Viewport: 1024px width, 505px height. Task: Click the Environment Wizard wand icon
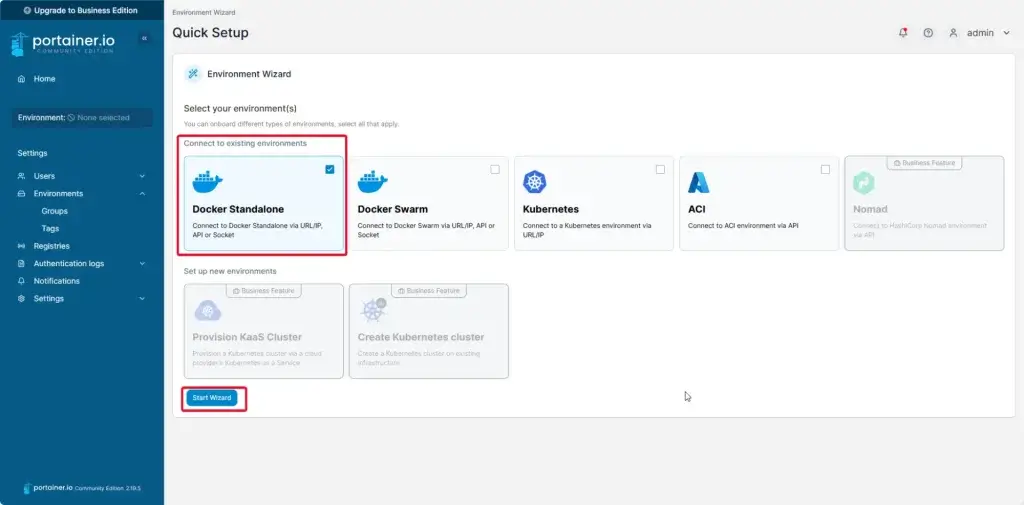pos(193,74)
